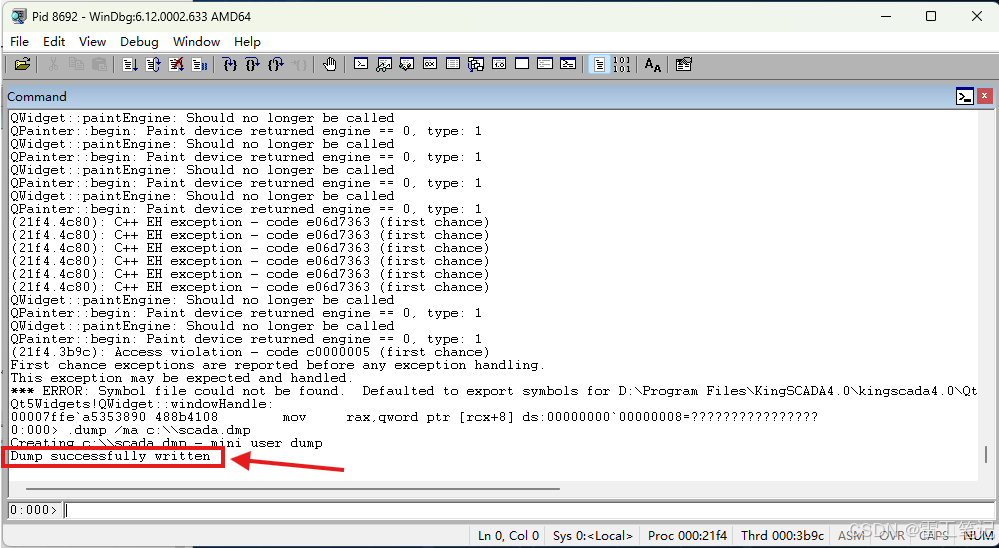
Task: Open the Debug menu
Action: click(139, 41)
